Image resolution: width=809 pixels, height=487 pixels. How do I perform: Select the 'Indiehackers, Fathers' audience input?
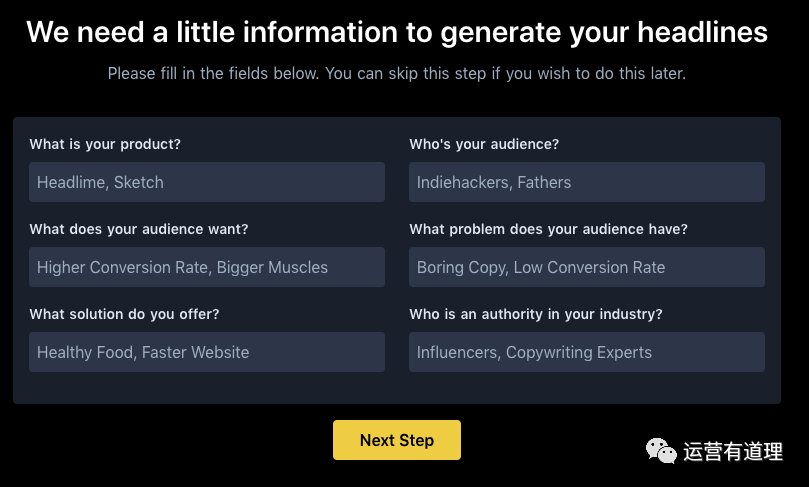[587, 182]
